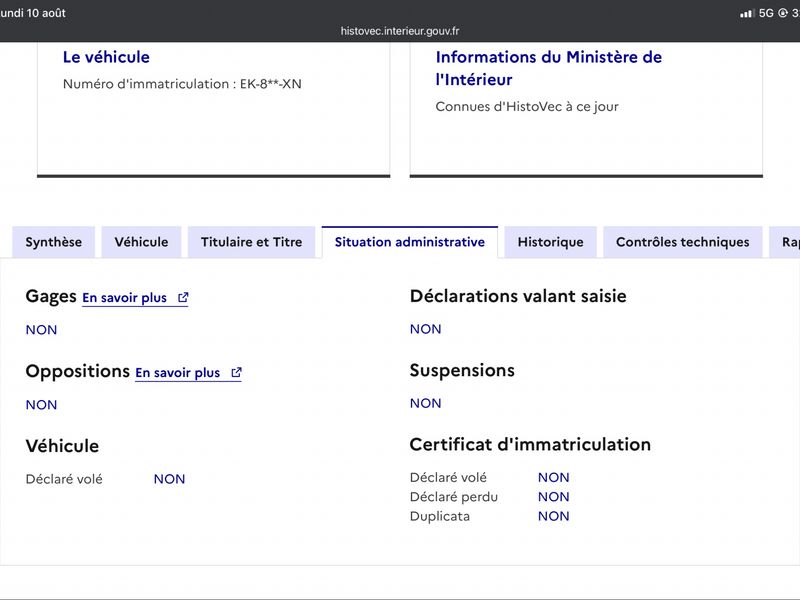Click 'Connues d'HistoVec à ce jour' text
The height and width of the screenshot is (600, 800).
[x=527, y=107]
